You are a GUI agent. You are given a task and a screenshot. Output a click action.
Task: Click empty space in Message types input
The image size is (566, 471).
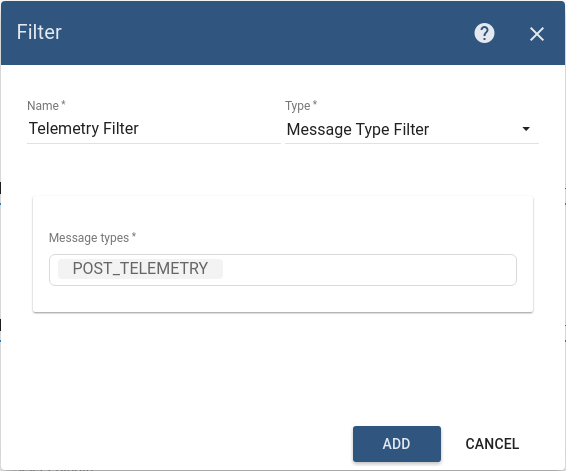(x=368, y=270)
